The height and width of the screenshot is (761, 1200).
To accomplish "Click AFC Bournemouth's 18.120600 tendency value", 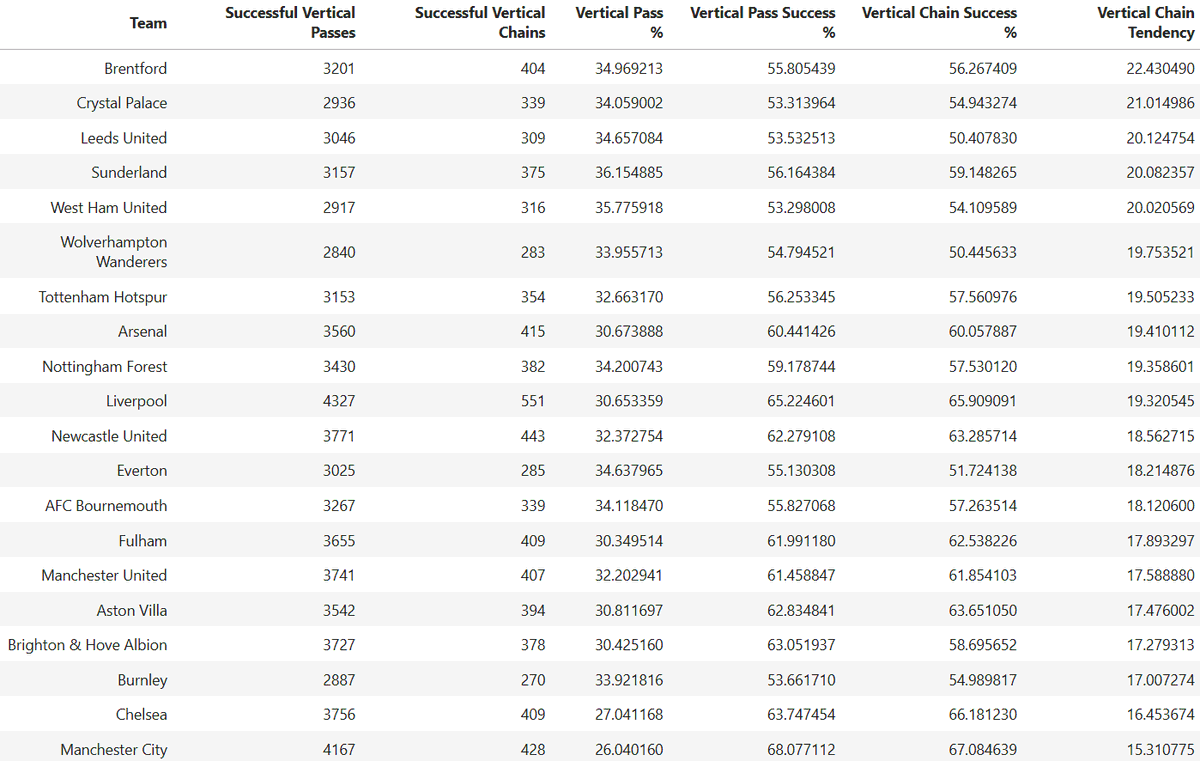I will click(x=1160, y=506).
